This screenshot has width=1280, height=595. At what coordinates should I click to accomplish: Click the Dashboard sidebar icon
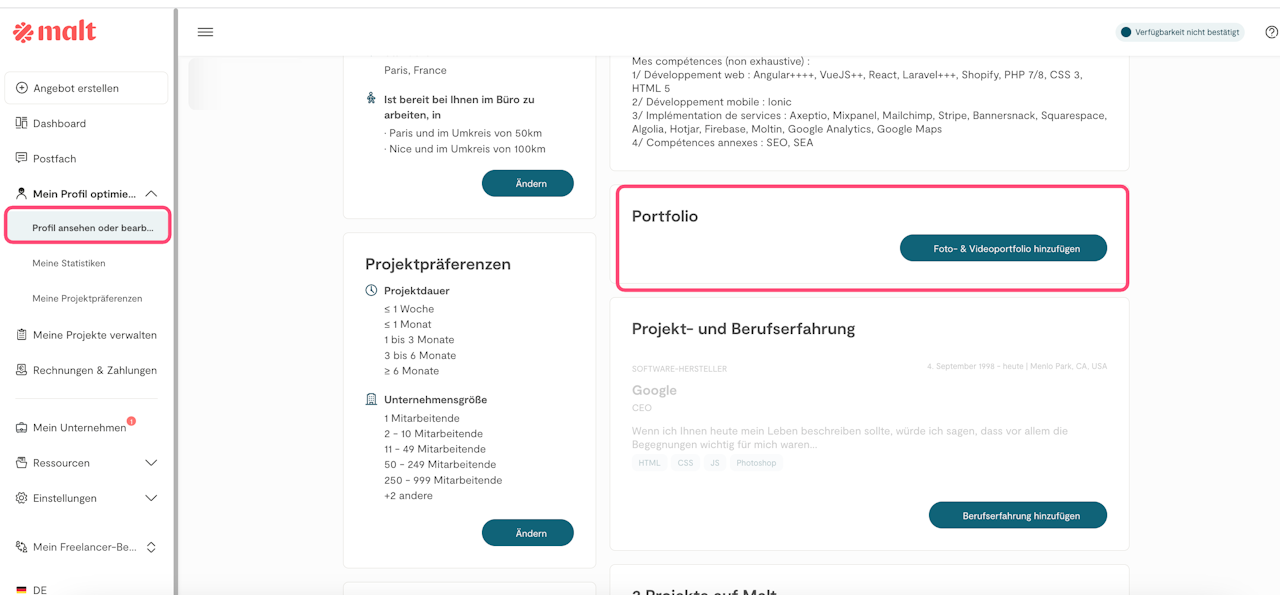(22, 123)
